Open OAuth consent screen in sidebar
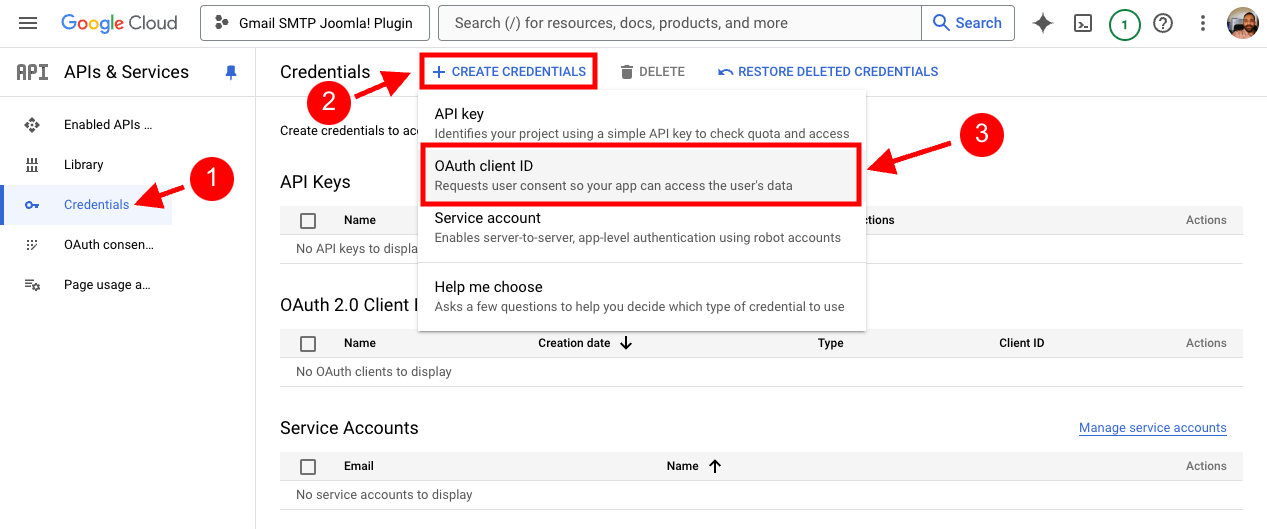Screen dimensions: 1267x529 coord(109,245)
